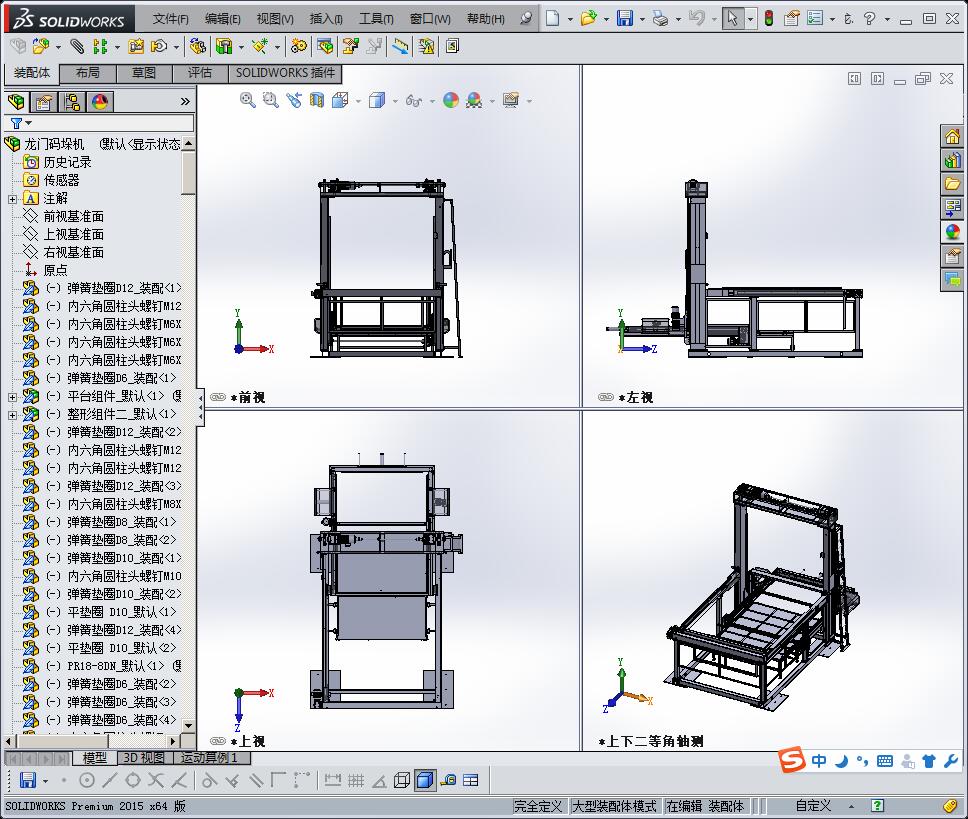This screenshot has width=968, height=819.
Task: Click the Measure tape icon in bottom toolbar
Action: [448, 780]
